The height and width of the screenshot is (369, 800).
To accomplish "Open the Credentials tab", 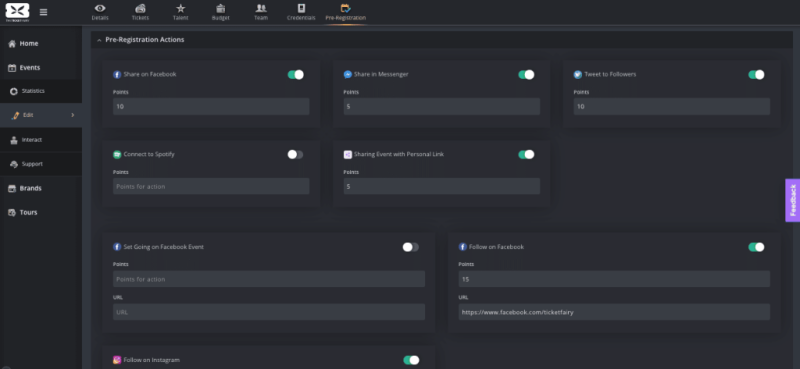I will click(301, 12).
